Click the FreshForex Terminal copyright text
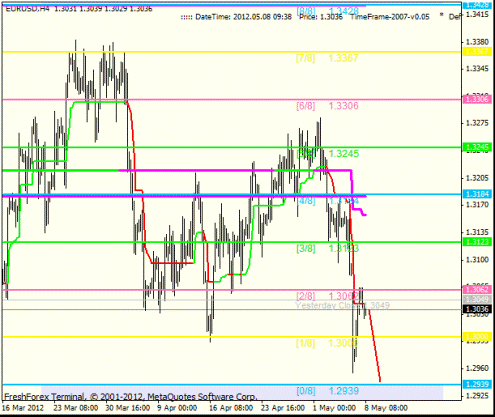 point(130,397)
